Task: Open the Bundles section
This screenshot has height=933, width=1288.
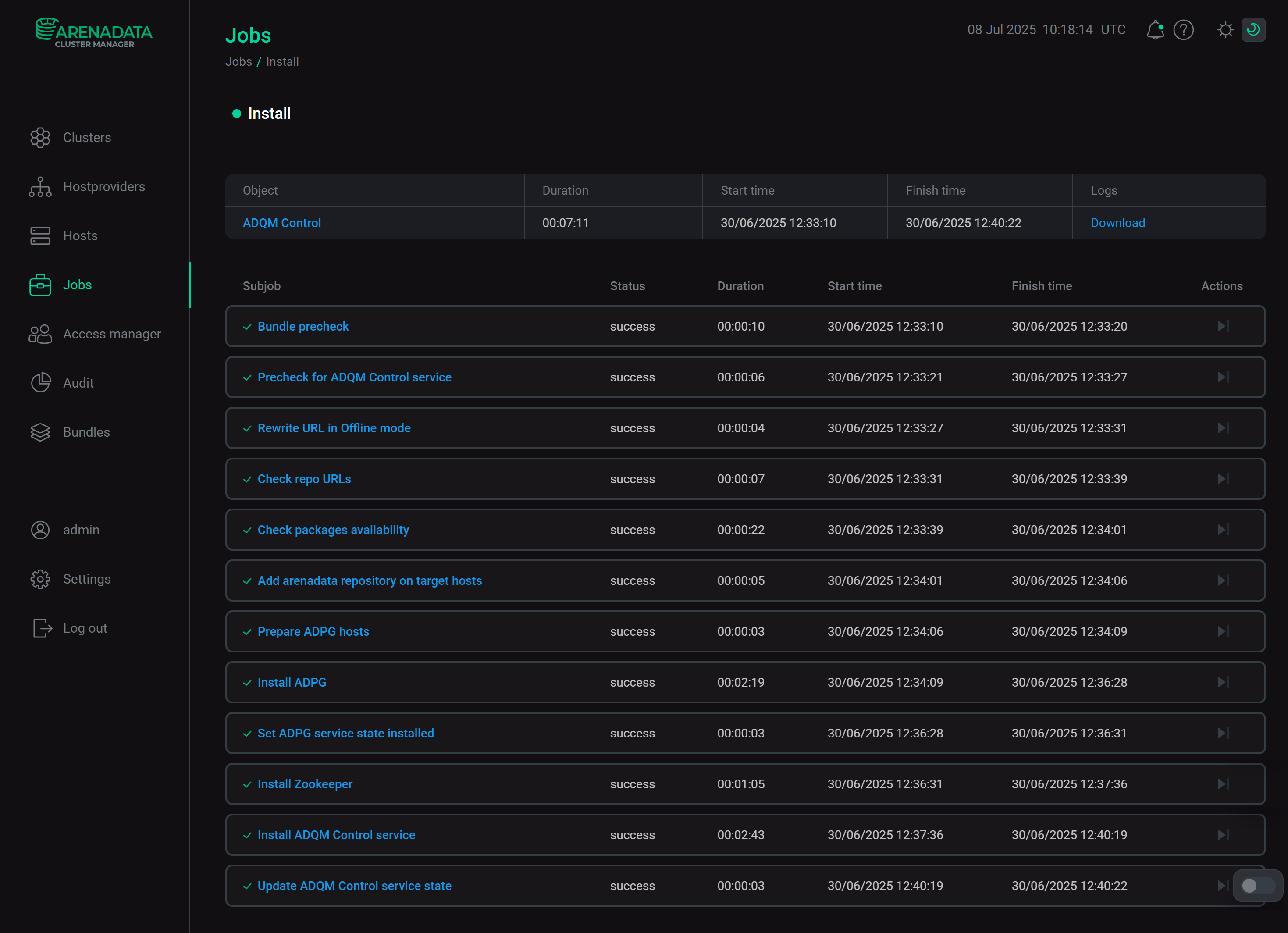Action: pyautogui.click(x=86, y=431)
